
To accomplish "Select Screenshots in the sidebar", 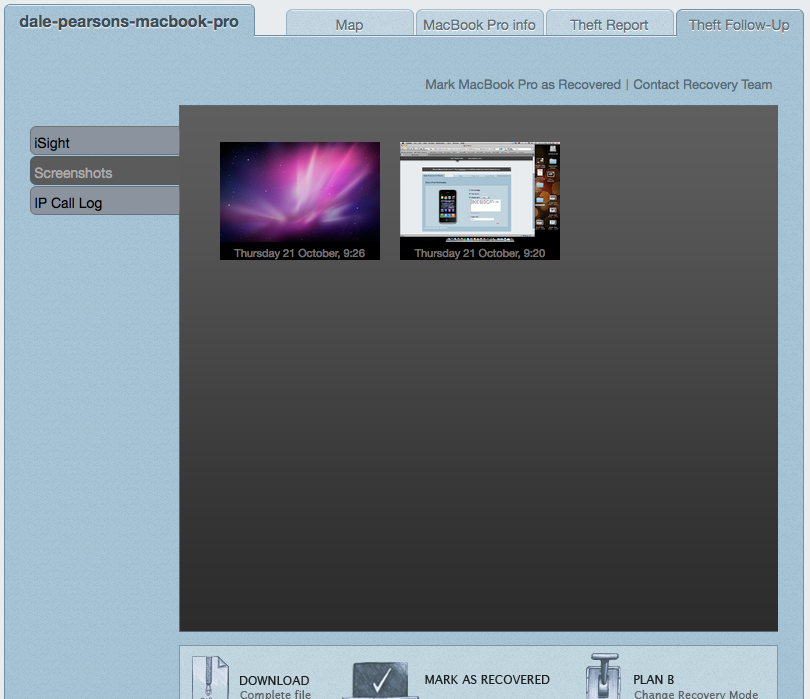I will pos(105,171).
